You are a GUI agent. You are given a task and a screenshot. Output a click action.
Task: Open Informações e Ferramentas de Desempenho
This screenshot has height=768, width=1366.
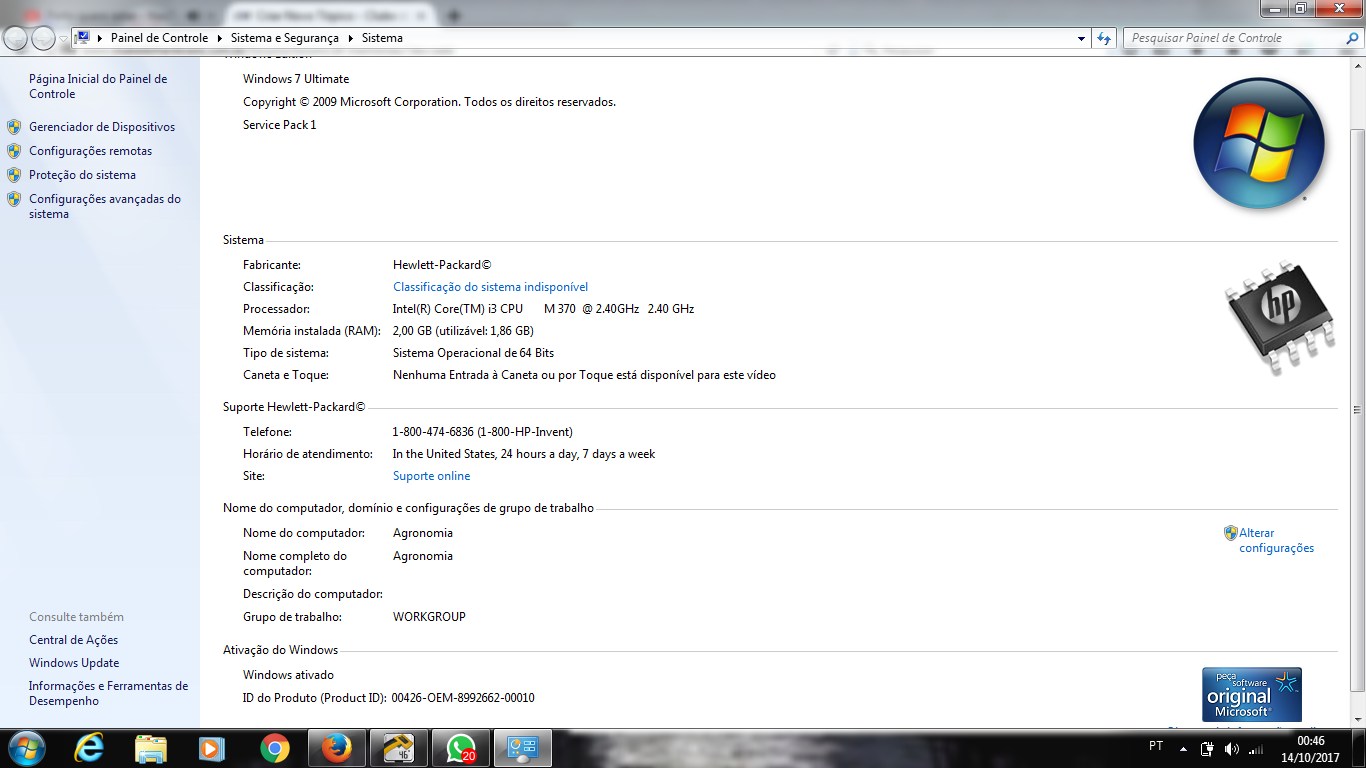tap(108, 693)
